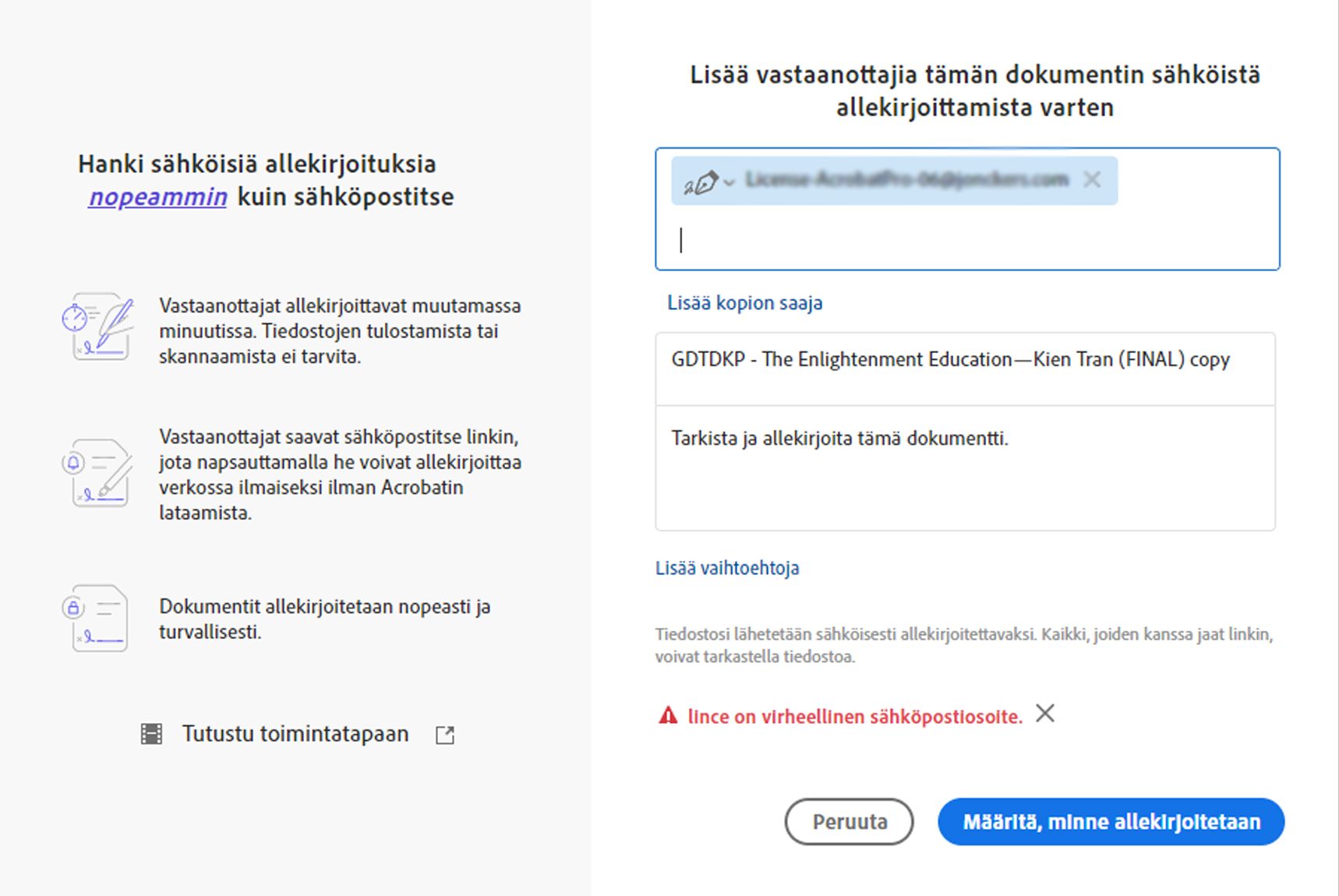Image resolution: width=1339 pixels, height=896 pixels.
Task: Click the email notification document icon
Action: click(97, 471)
